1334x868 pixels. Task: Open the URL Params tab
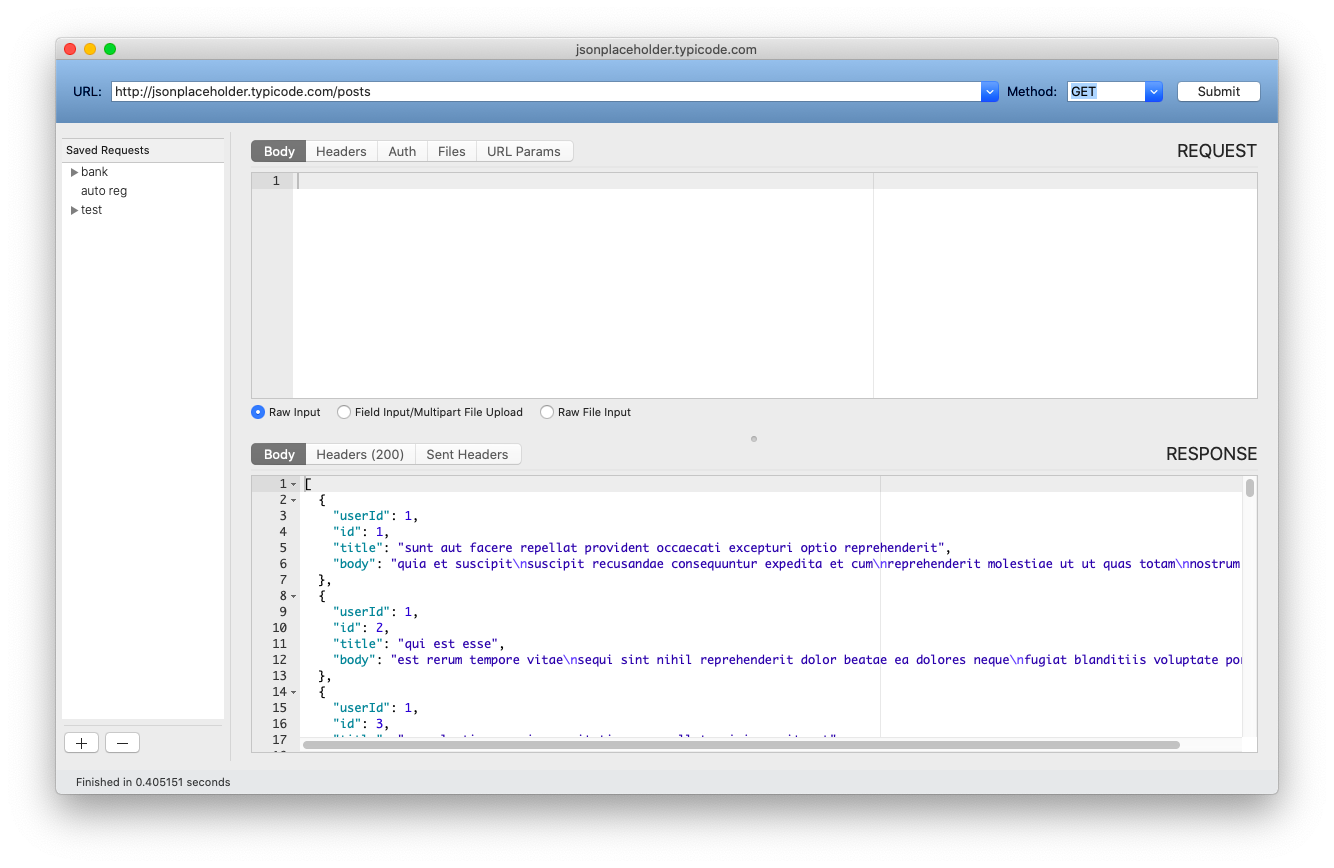[x=524, y=151]
